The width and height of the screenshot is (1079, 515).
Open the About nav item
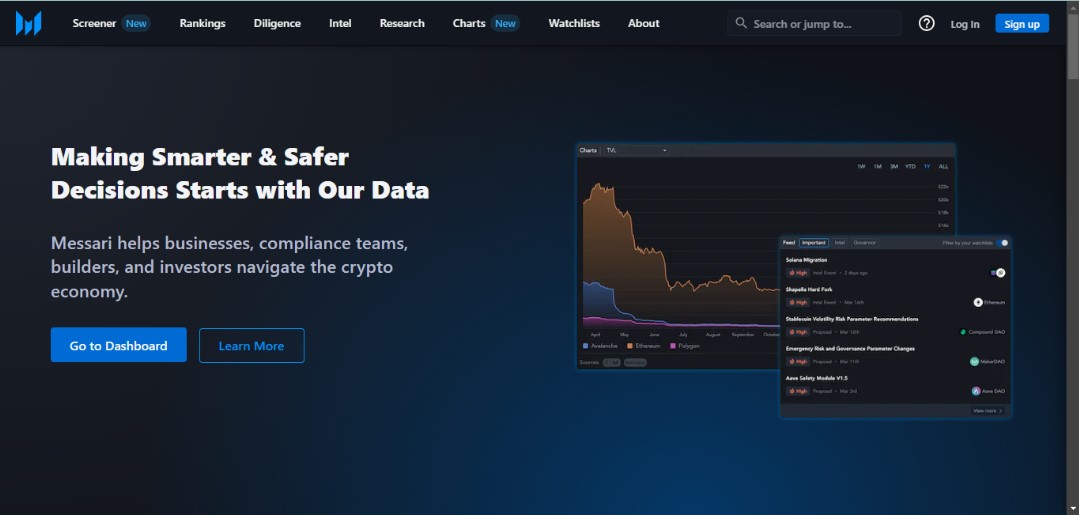click(x=643, y=23)
